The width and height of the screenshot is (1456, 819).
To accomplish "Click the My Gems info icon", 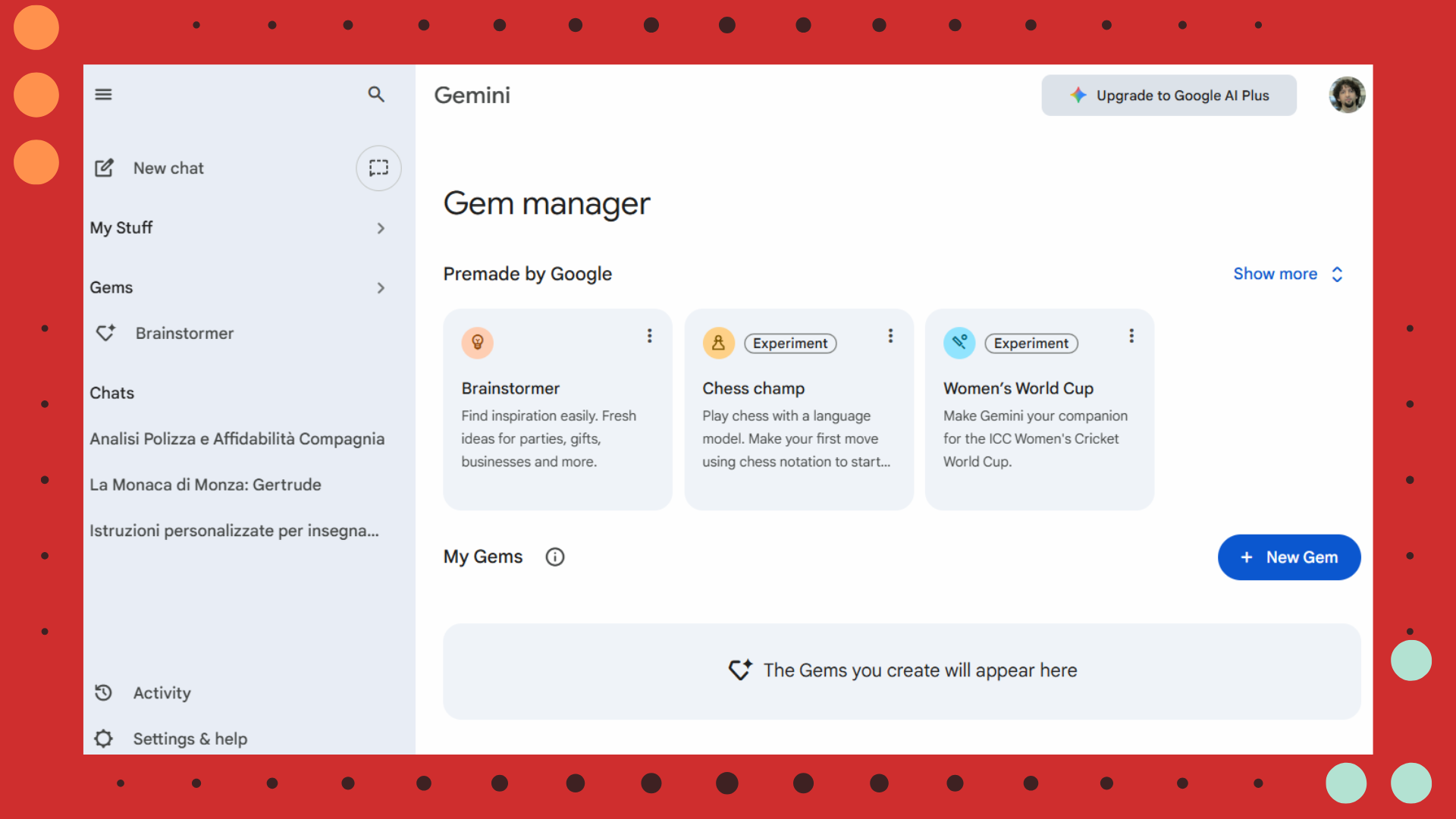I will (555, 557).
